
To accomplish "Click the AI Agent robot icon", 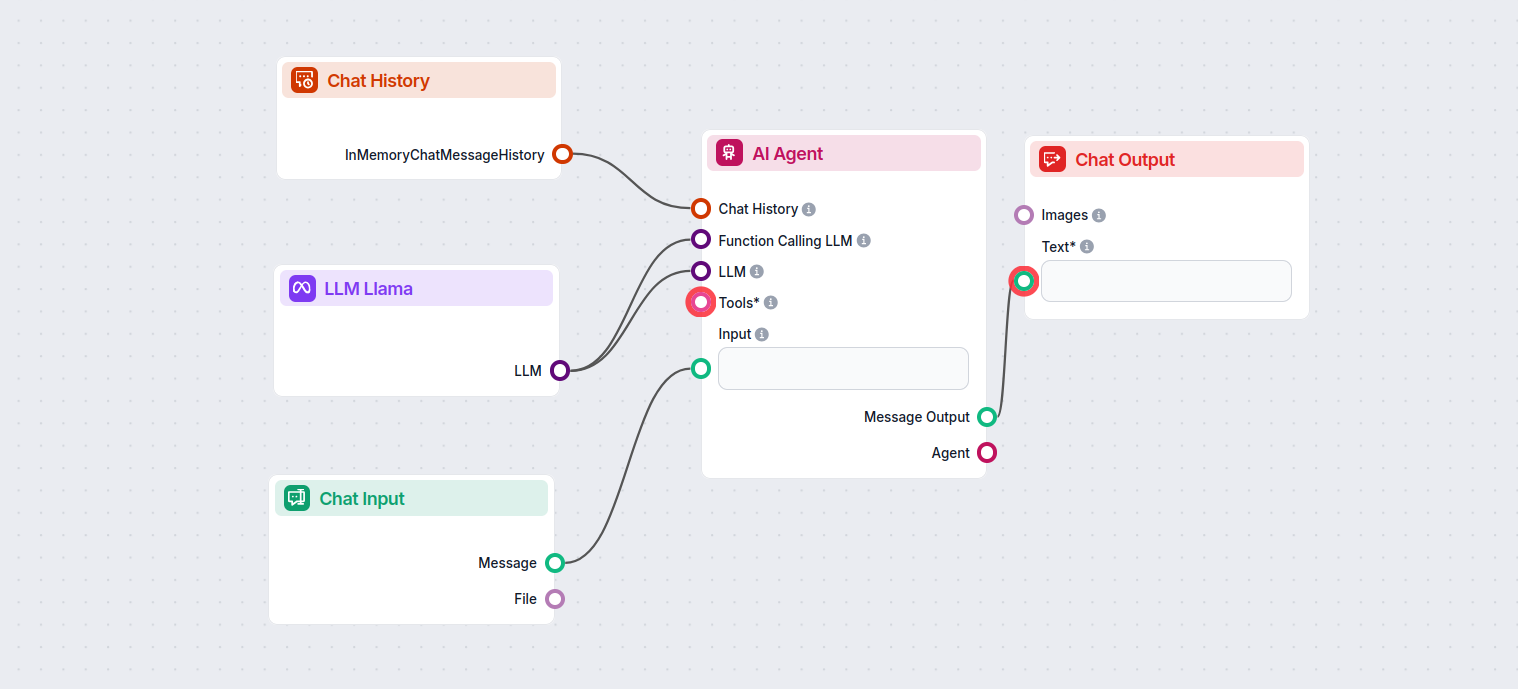I will 729,153.
